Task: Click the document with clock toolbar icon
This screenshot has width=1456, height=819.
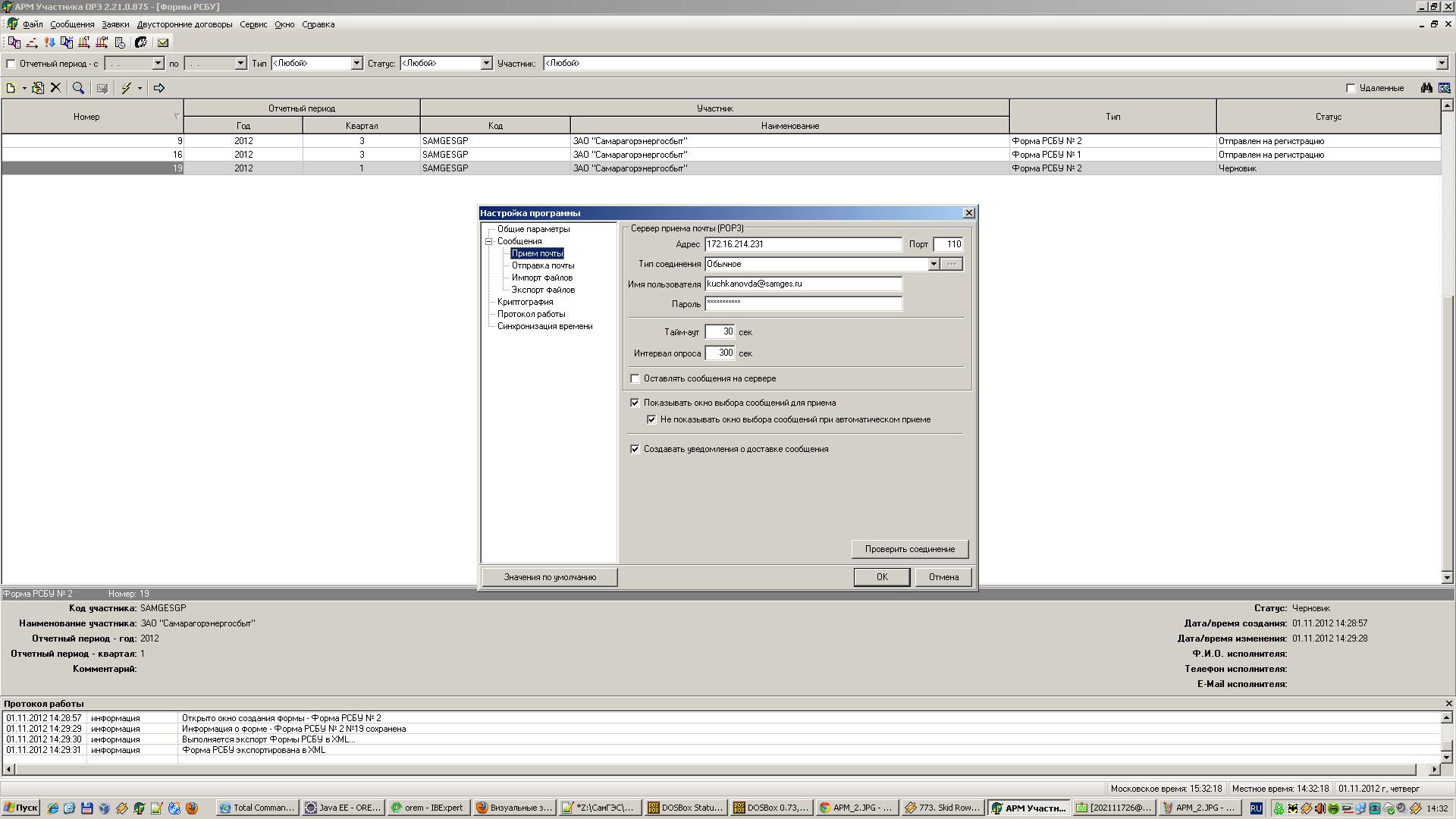Action: click(120, 43)
